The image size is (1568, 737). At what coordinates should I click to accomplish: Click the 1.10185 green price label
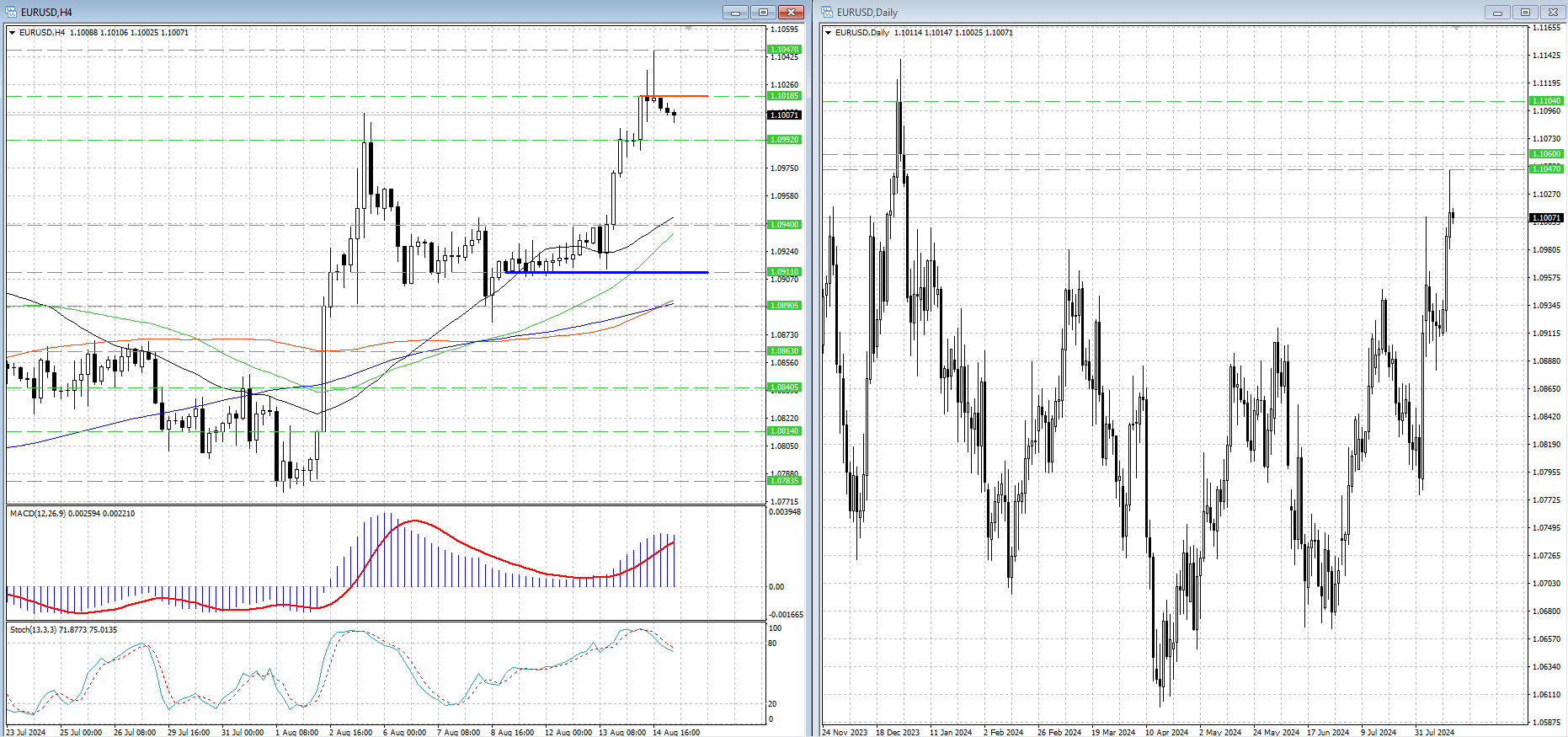coord(784,96)
